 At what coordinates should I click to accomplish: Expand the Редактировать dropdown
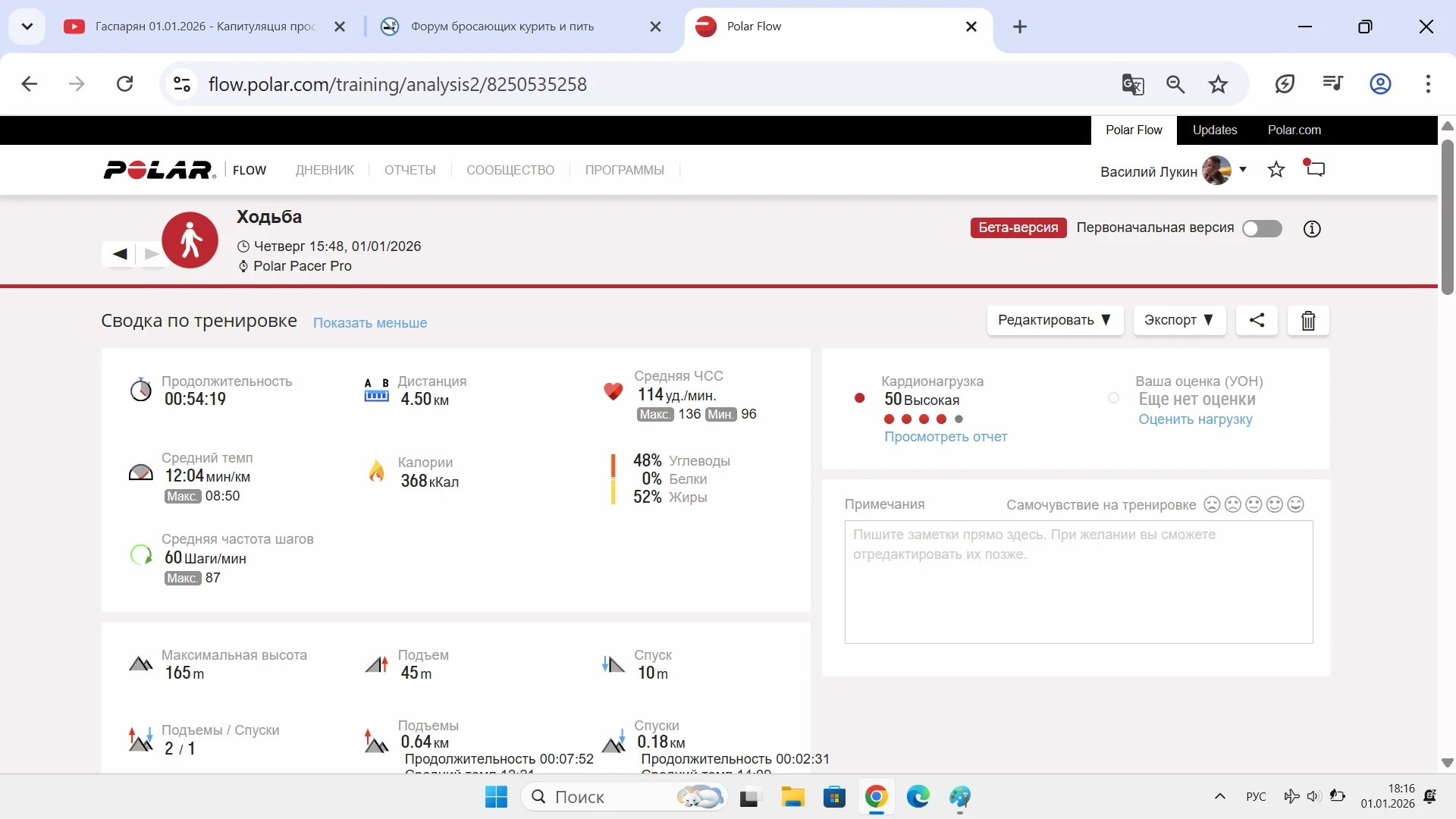[1054, 320]
